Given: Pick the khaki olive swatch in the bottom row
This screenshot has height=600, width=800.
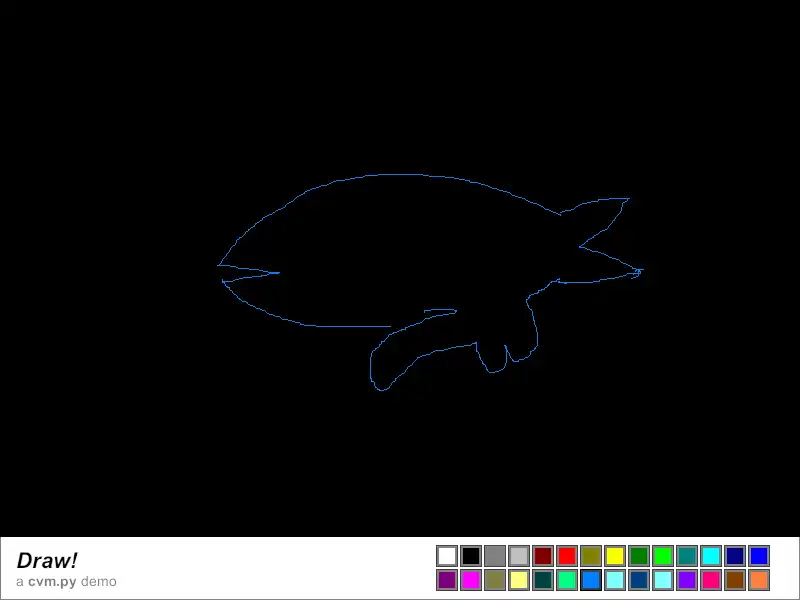Looking at the screenshot, I should pyautogui.click(x=495, y=580).
